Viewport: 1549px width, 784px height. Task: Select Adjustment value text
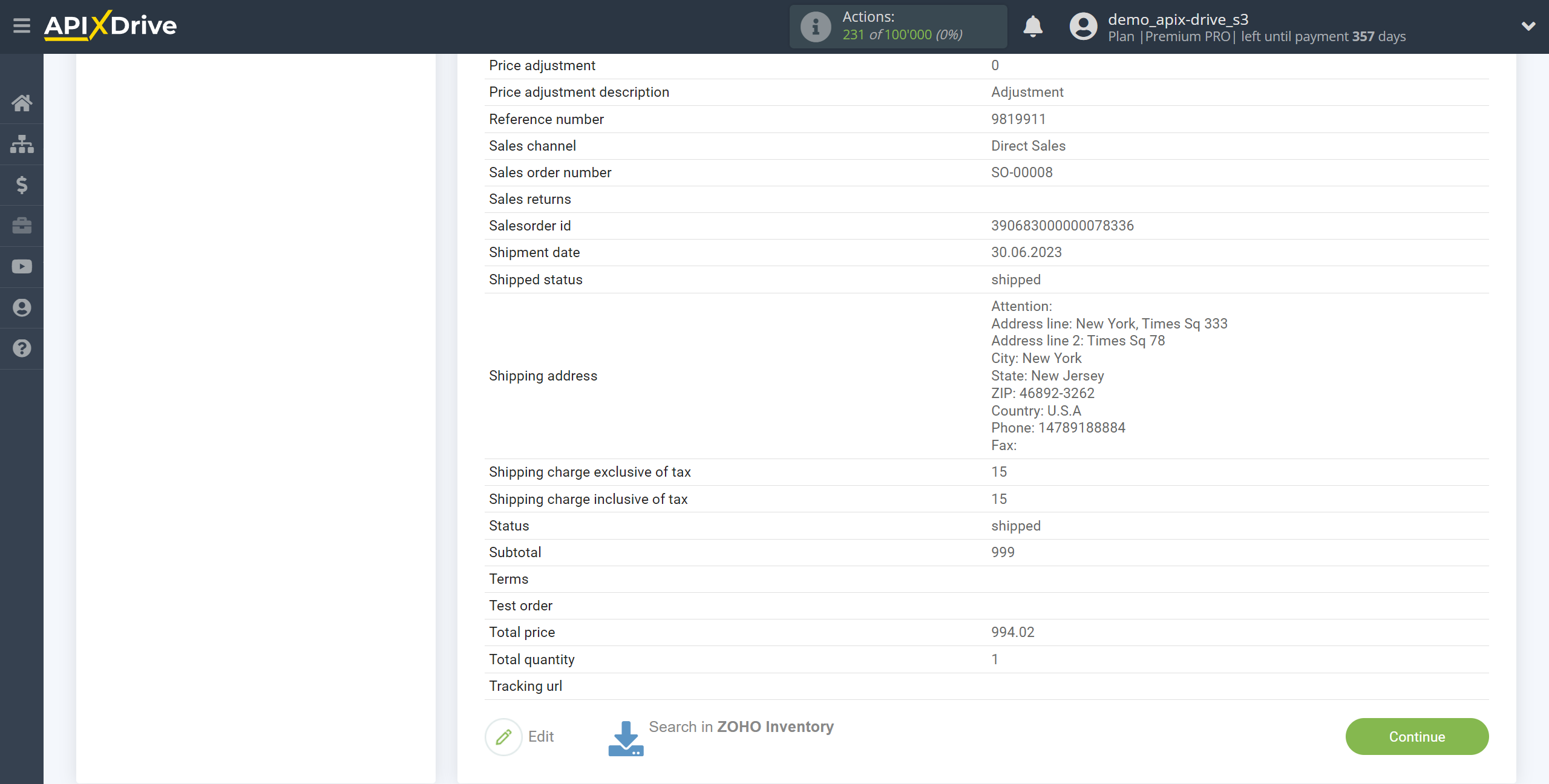click(x=1027, y=92)
